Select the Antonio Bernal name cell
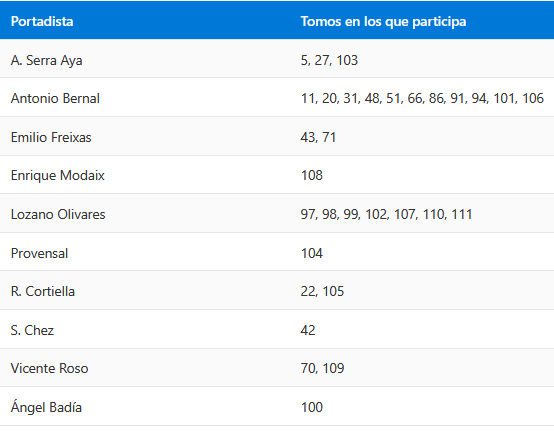554x448 pixels. (55, 99)
